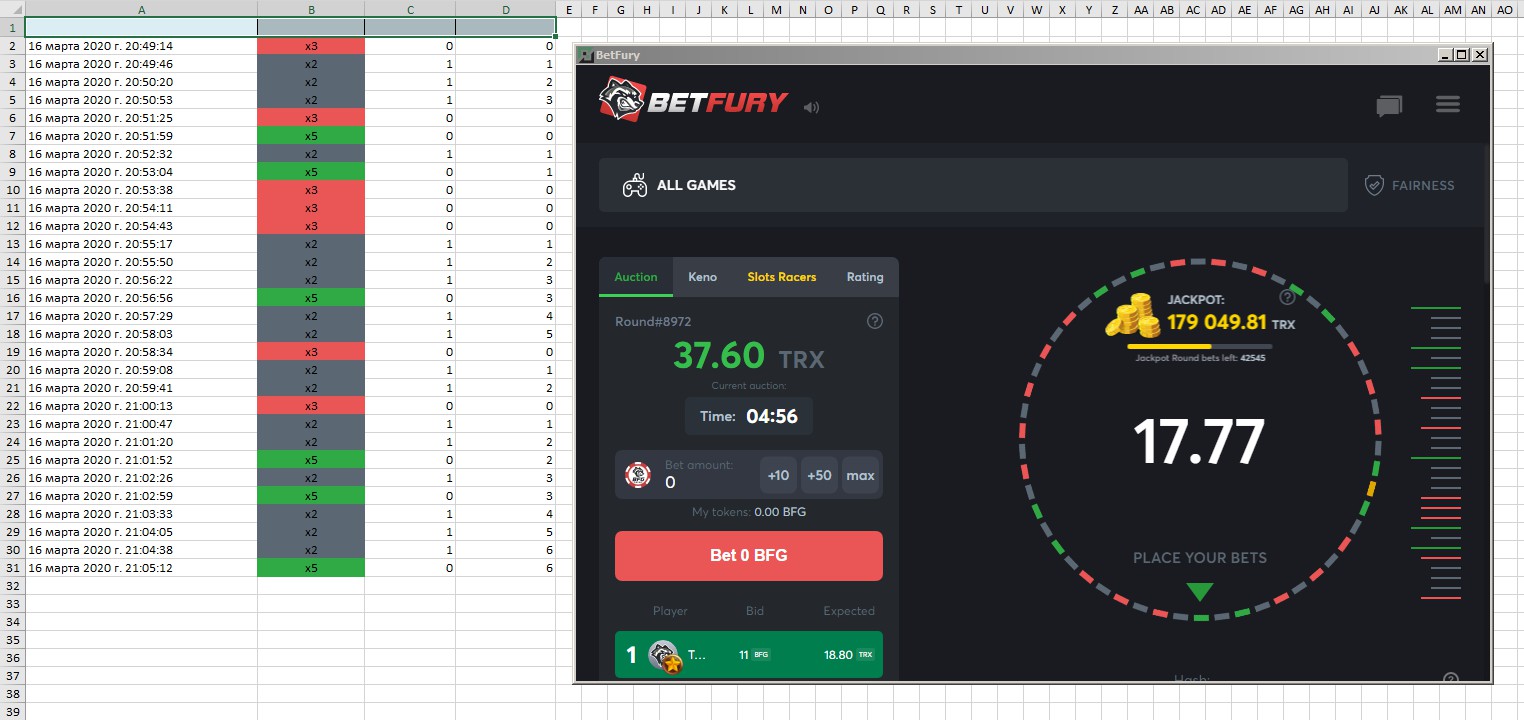Click the 17.77 number in the wheel
The height and width of the screenshot is (720, 1524).
click(1199, 441)
